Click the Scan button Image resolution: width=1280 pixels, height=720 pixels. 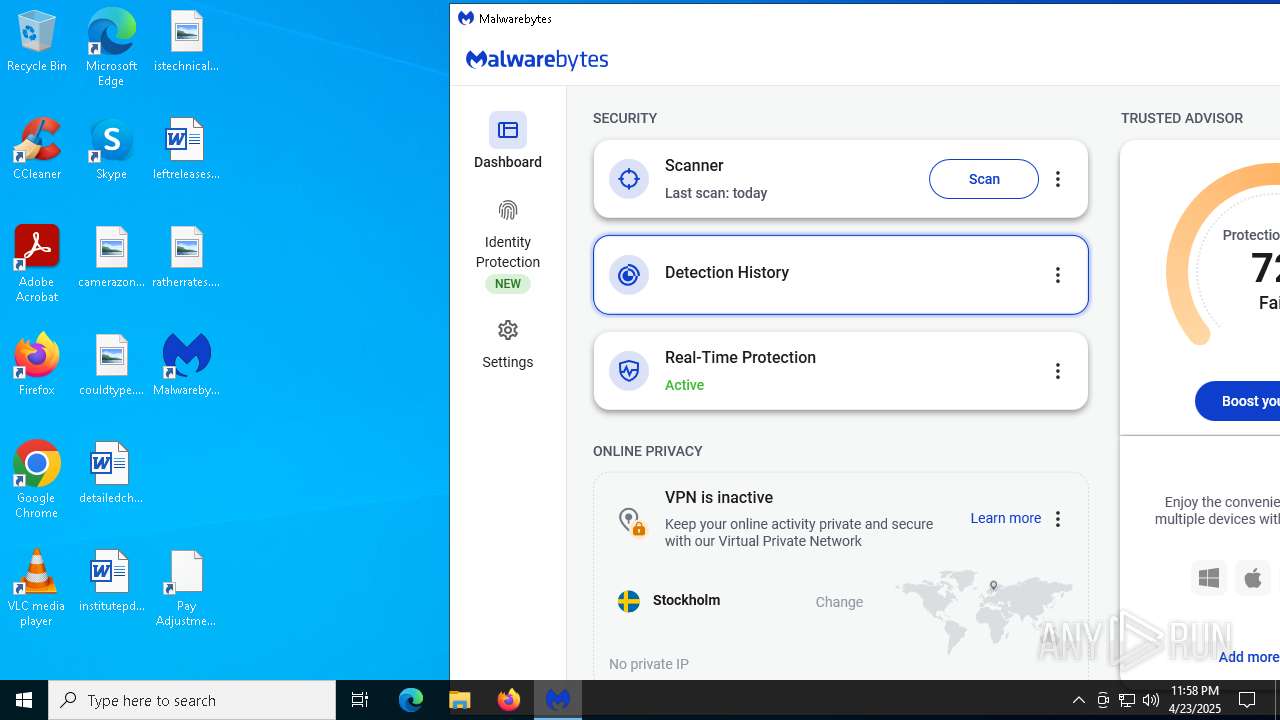pos(984,179)
